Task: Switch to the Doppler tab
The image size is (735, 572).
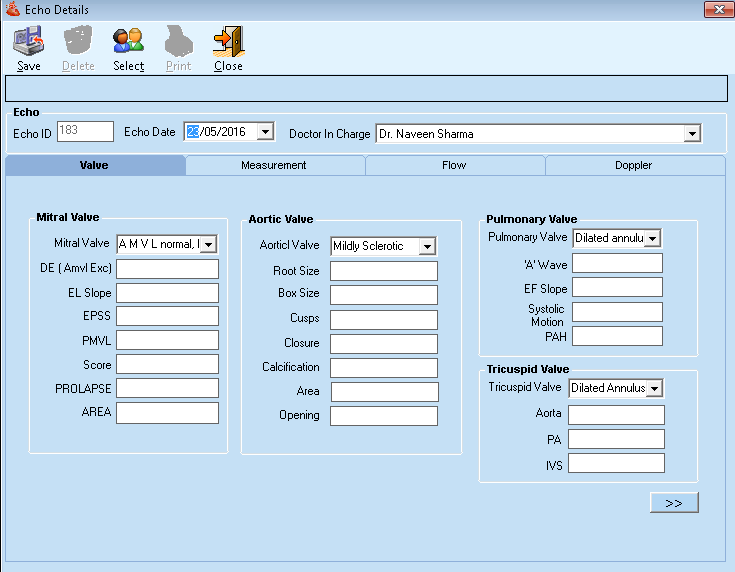Action: pyautogui.click(x=634, y=165)
